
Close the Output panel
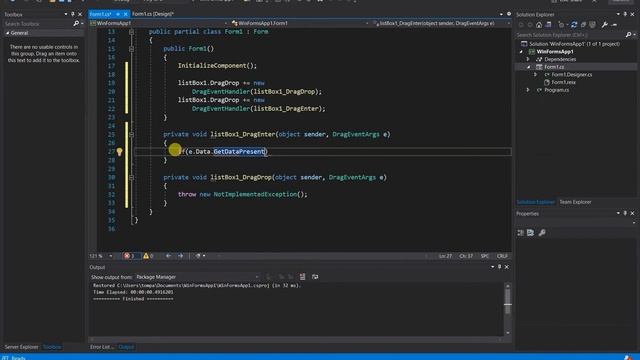(x=507, y=267)
